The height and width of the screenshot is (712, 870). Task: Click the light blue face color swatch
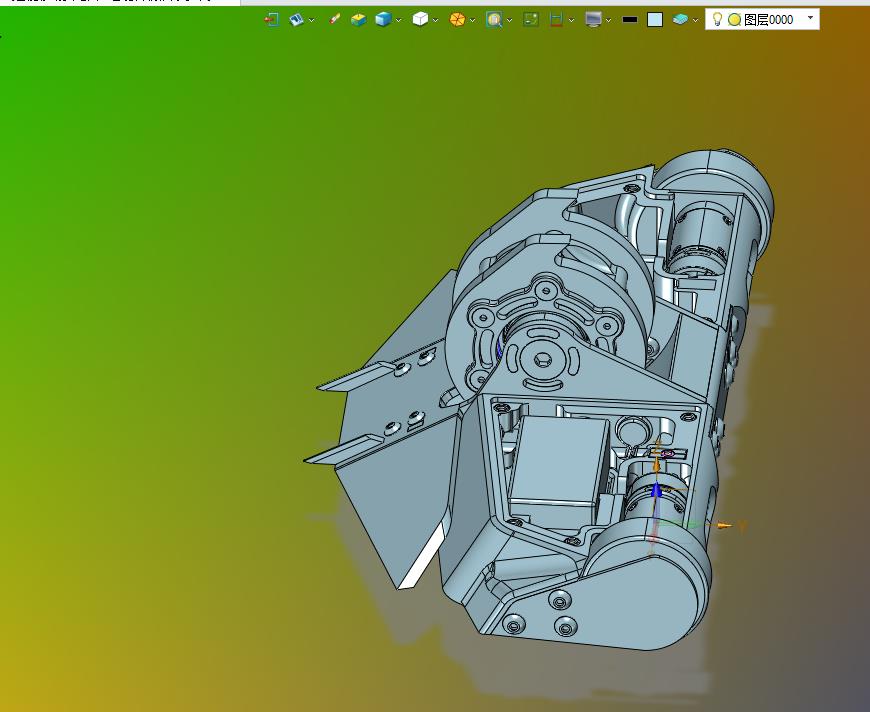click(655, 20)
